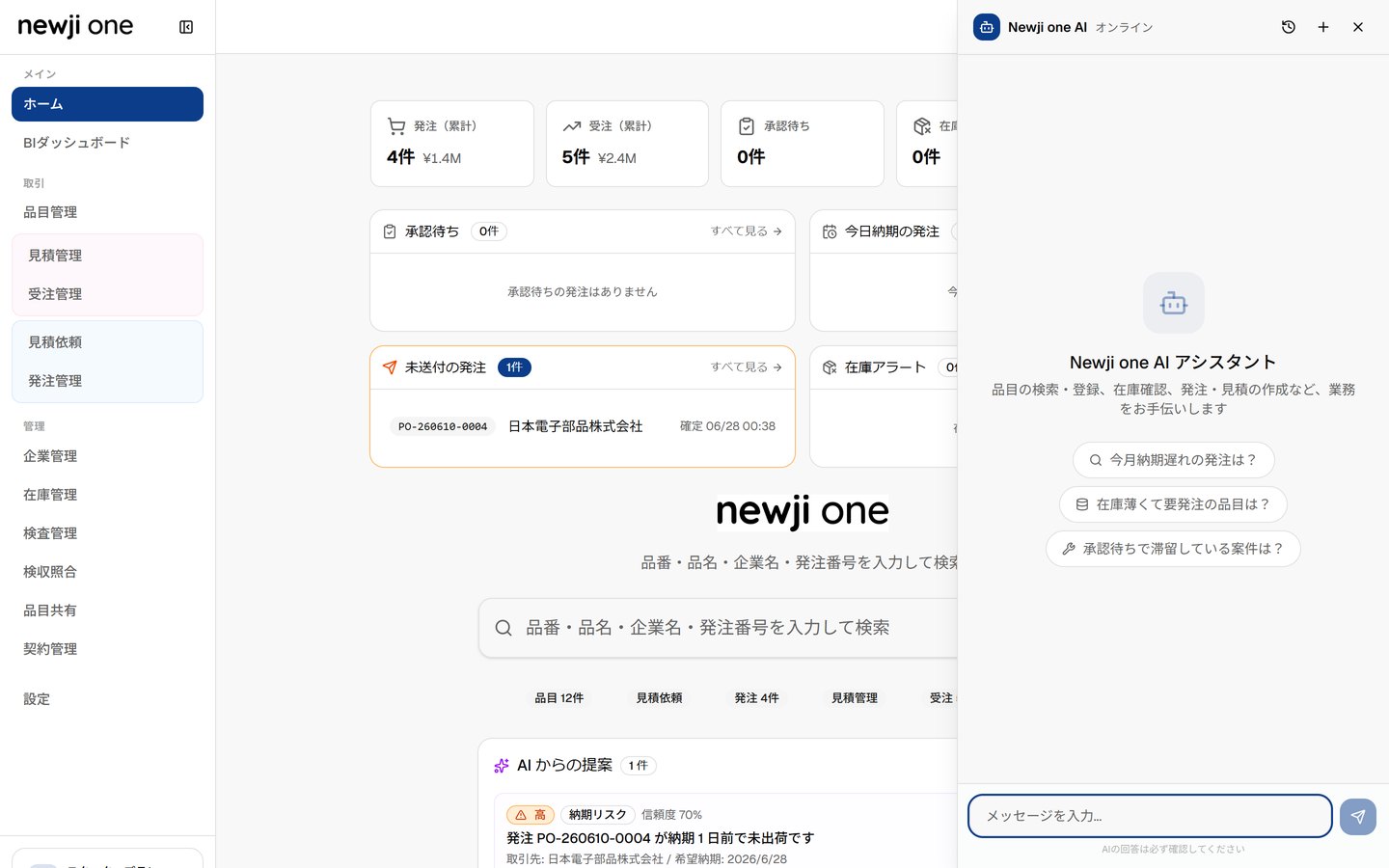Click the shopping cart icon on 発注（累計）card
1389x868 pixels.
tap(396, 126)
